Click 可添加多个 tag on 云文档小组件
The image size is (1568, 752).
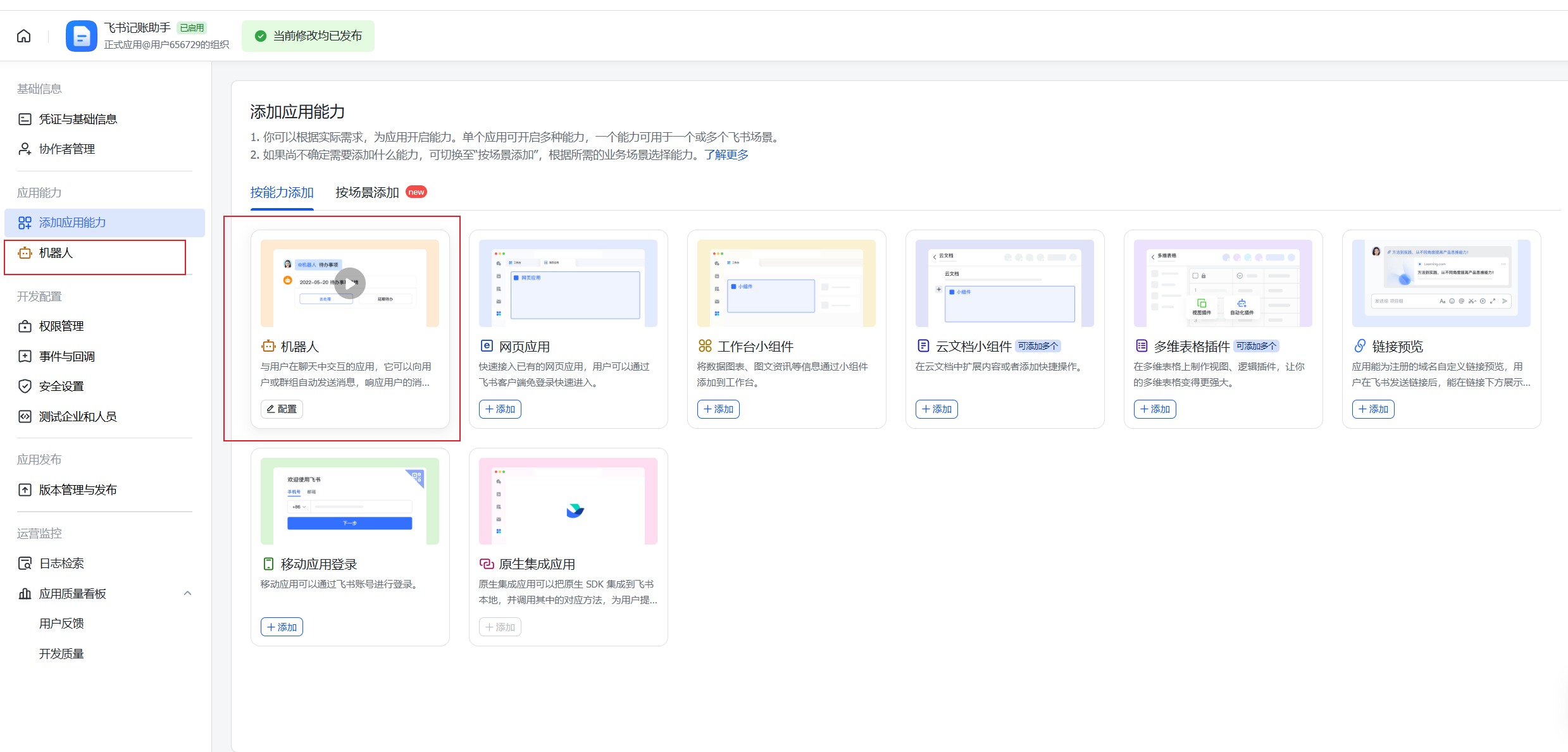1038,346
